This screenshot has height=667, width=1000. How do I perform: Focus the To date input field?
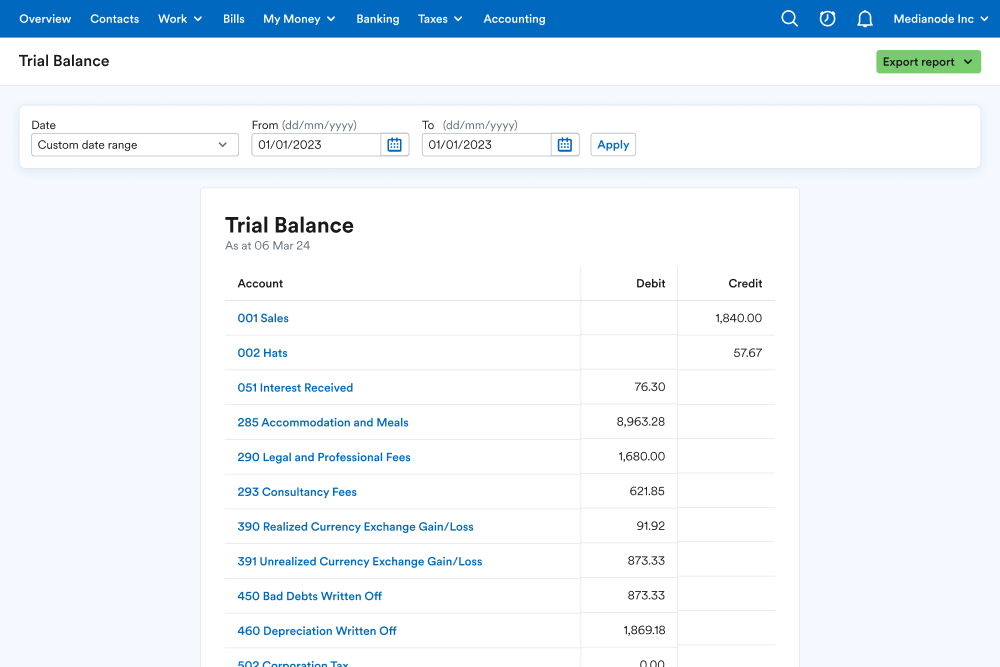coord(487,145)
